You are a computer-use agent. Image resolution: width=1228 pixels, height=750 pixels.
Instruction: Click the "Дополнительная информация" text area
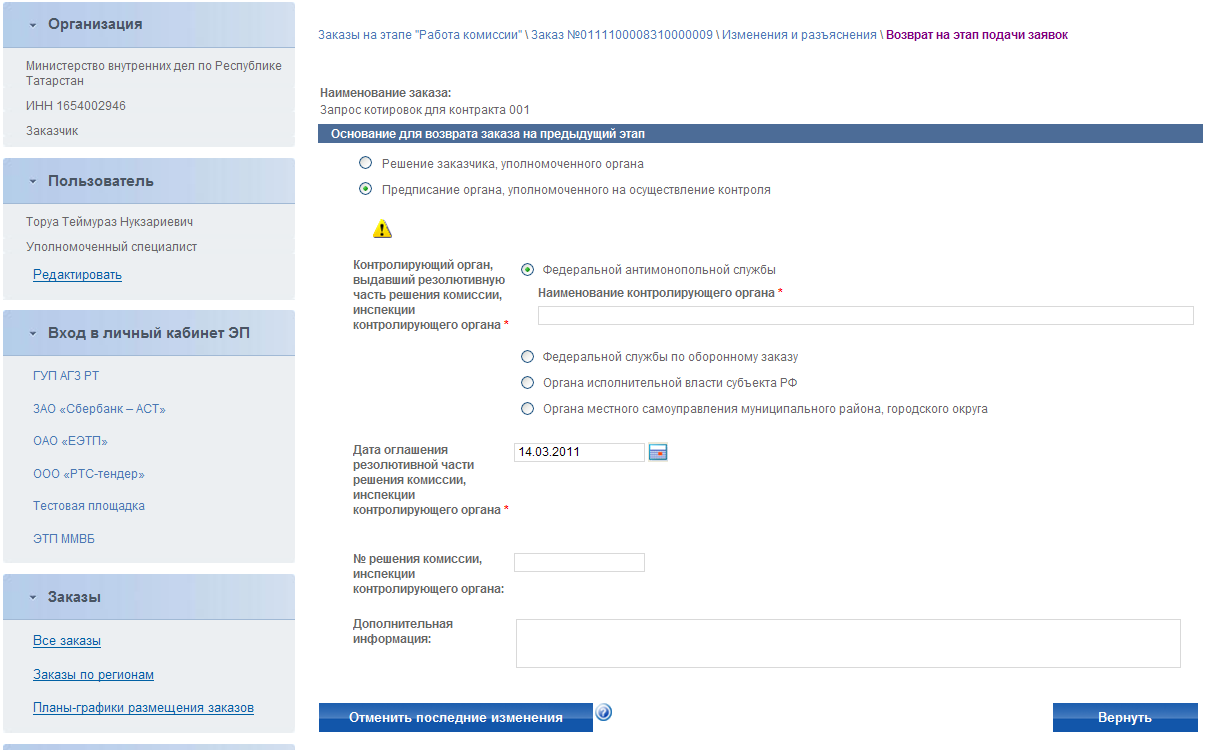pos(848,643)
